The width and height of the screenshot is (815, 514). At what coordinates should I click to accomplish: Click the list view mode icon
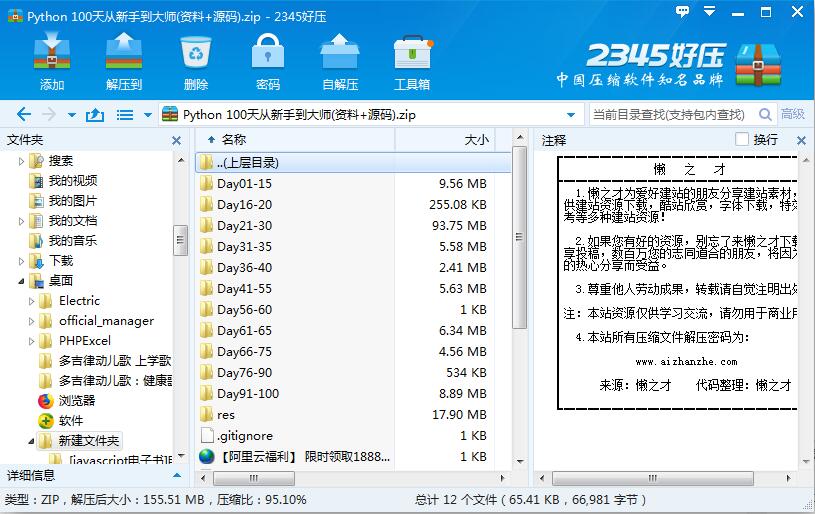click(x=125, y=114)
